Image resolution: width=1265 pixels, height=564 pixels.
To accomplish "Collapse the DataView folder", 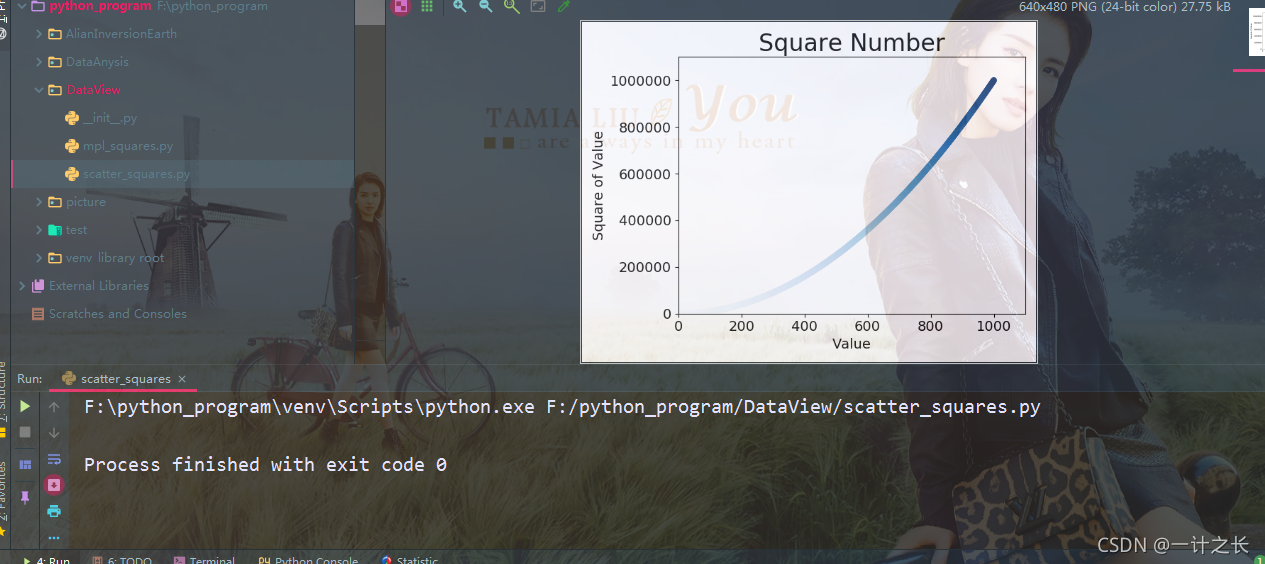I will point(39,90).
